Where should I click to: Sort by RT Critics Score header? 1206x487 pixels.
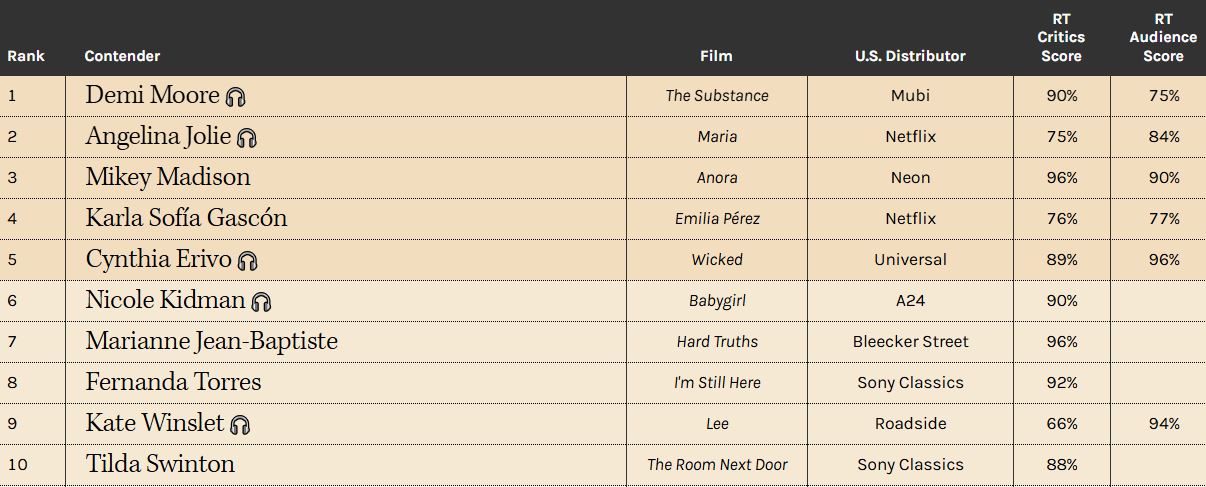click(x=1061, y=38)
